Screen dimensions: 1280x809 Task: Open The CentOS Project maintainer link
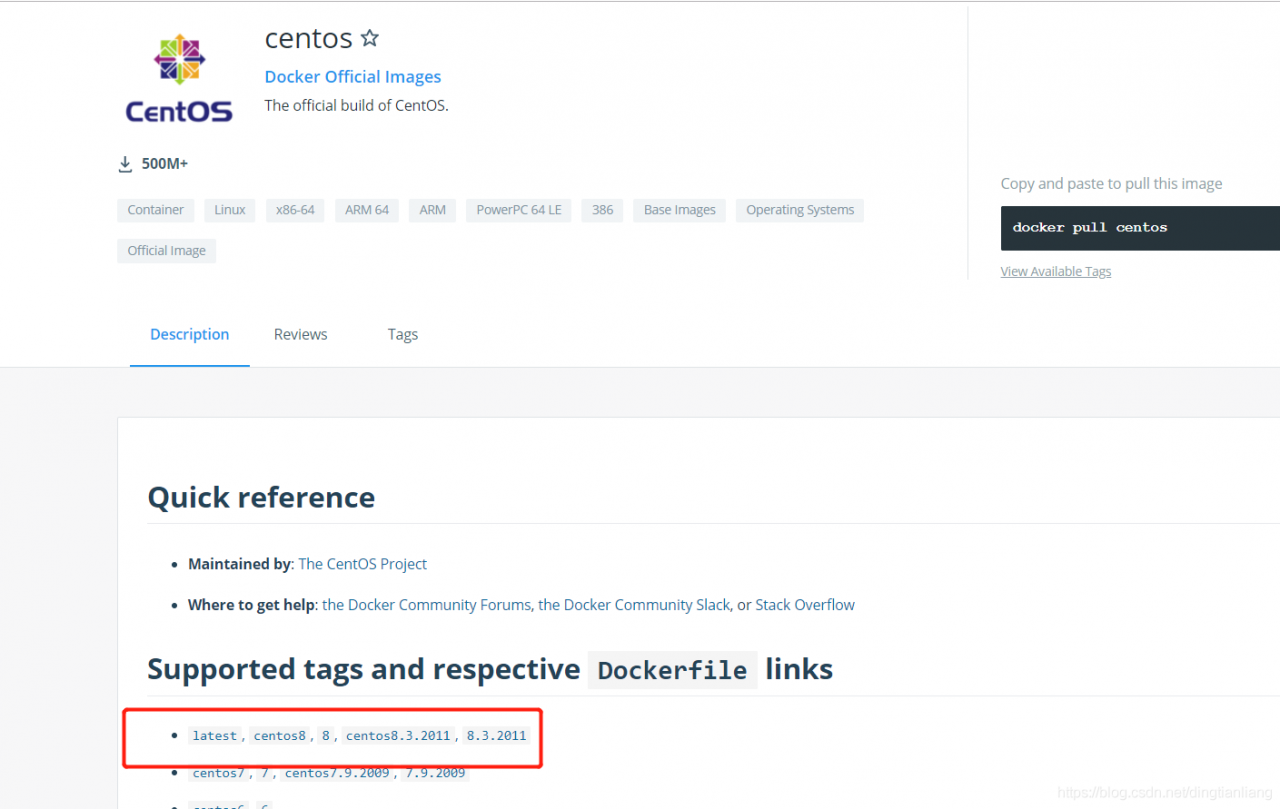(x=362, y=564)
